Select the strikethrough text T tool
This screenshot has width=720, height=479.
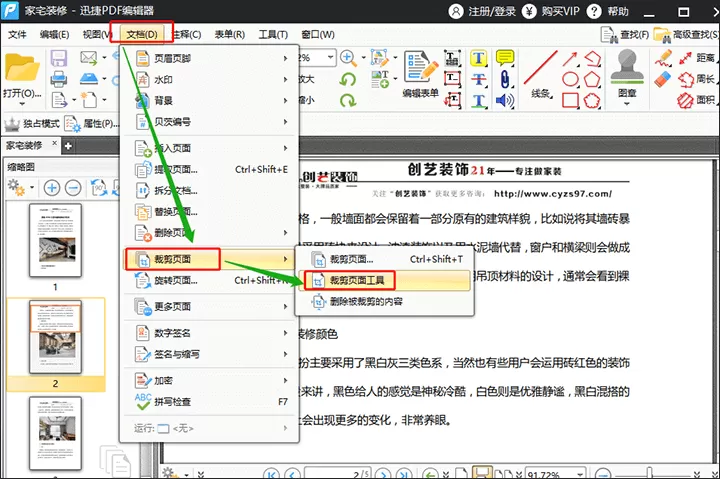(x=478, y=79)
